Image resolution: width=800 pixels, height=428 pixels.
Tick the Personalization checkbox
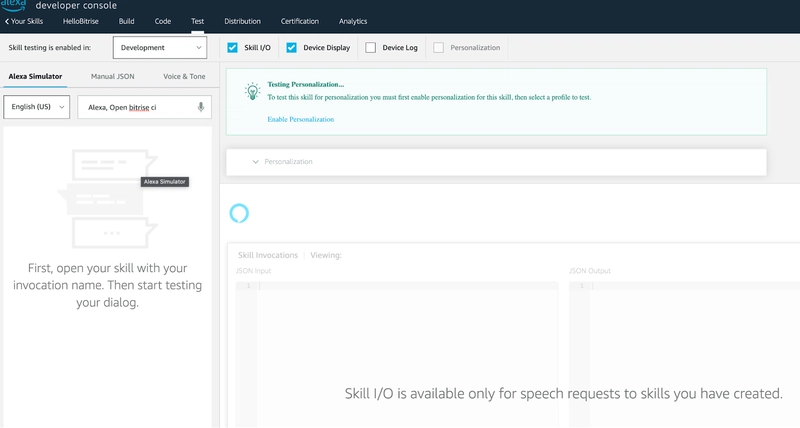click(x=438, y=47)
